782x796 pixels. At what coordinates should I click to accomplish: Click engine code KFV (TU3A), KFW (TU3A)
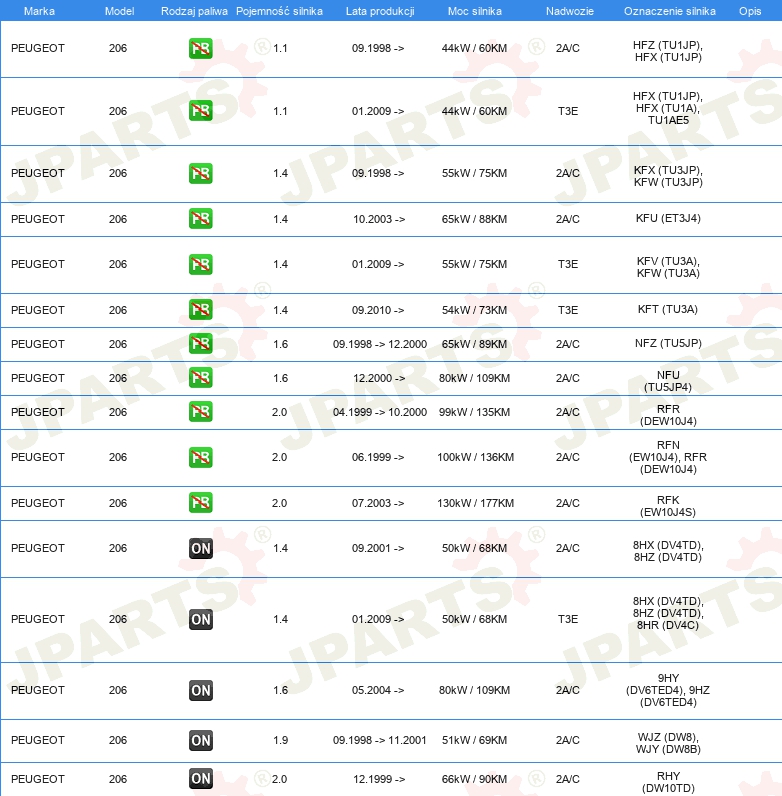(668, 267)
